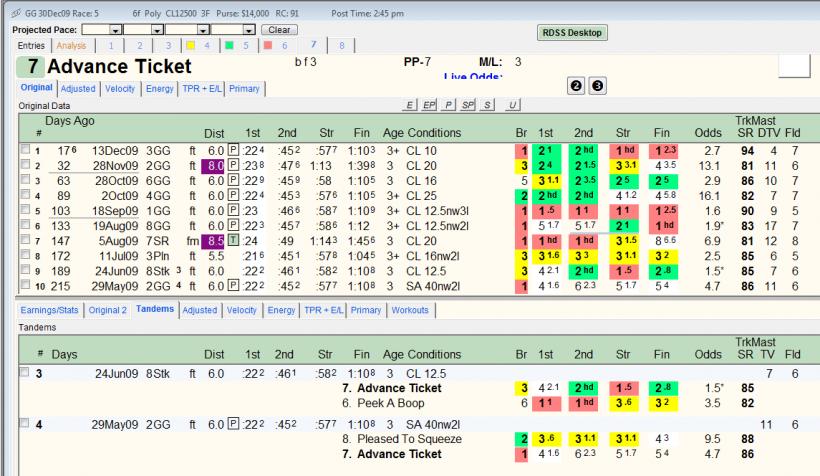The width and height of the screenshot is (820, 476).
Task: Switch to the Entries tab
Action: (31, 46)
